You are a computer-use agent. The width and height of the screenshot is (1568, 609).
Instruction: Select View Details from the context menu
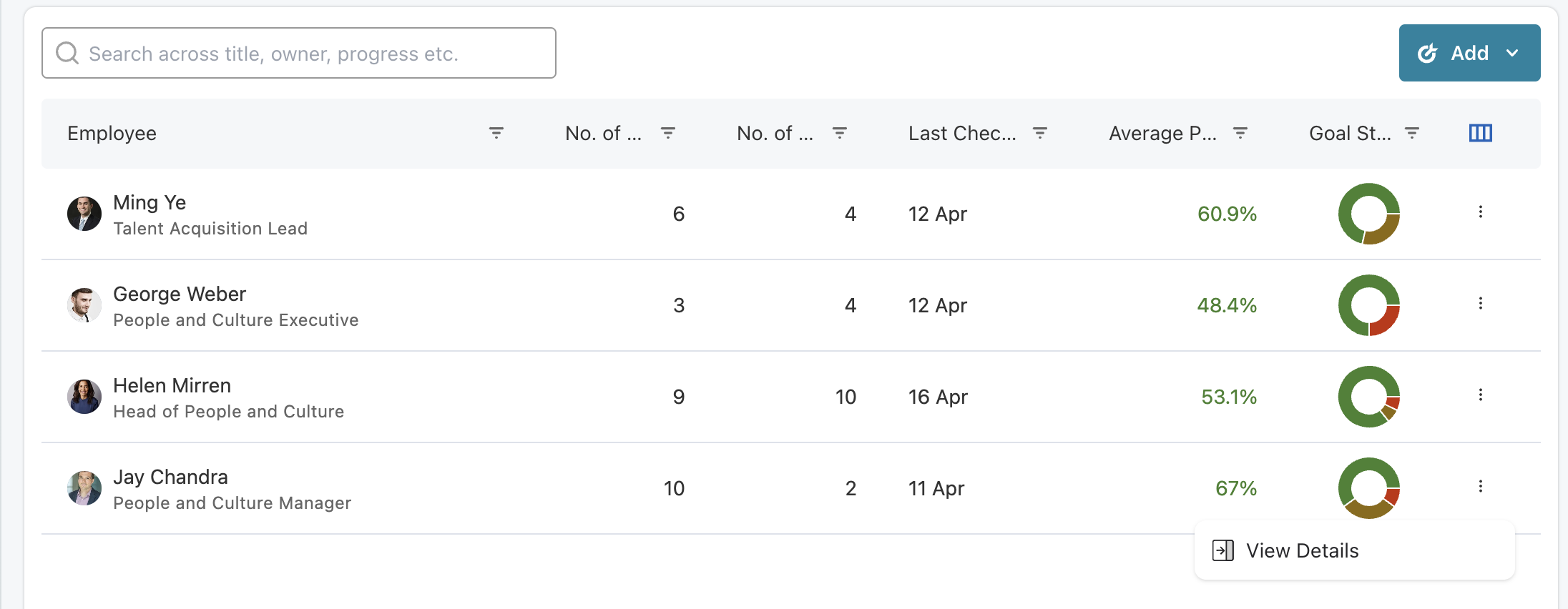[x=1302, y=550]
